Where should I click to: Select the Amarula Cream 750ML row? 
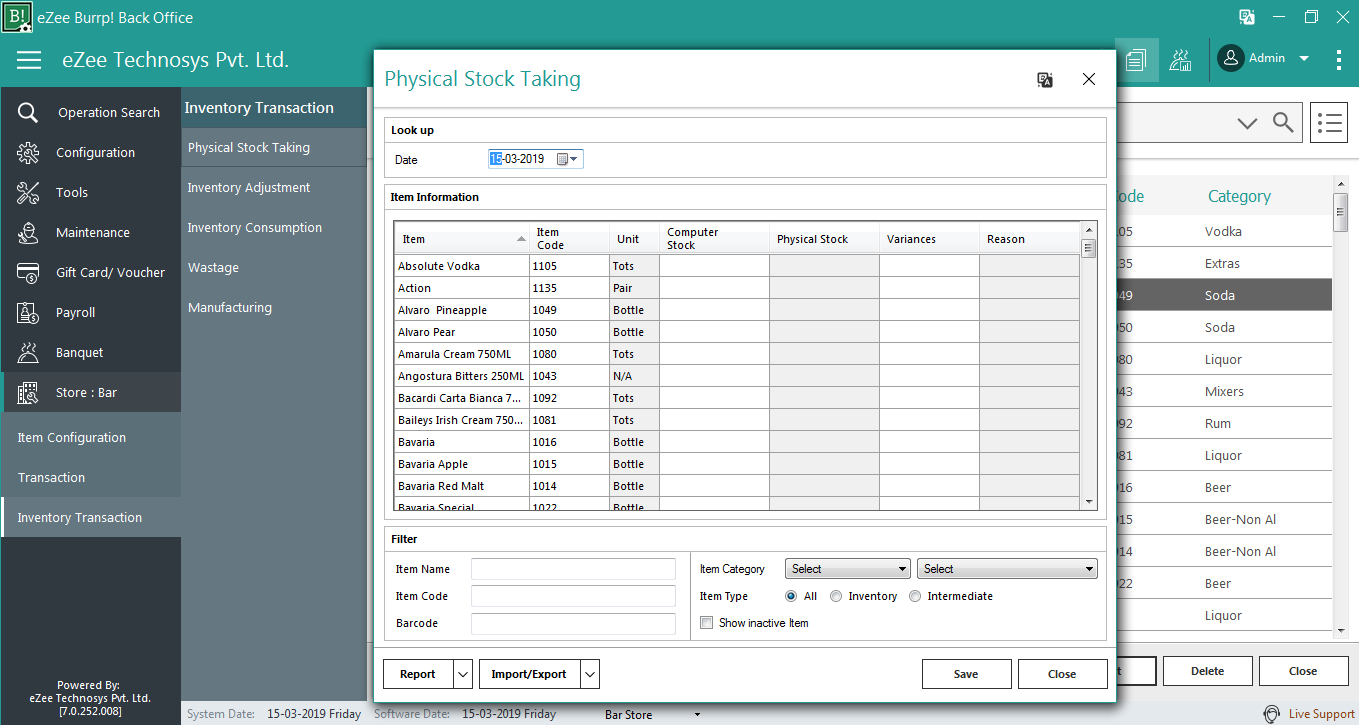[737, 354]
